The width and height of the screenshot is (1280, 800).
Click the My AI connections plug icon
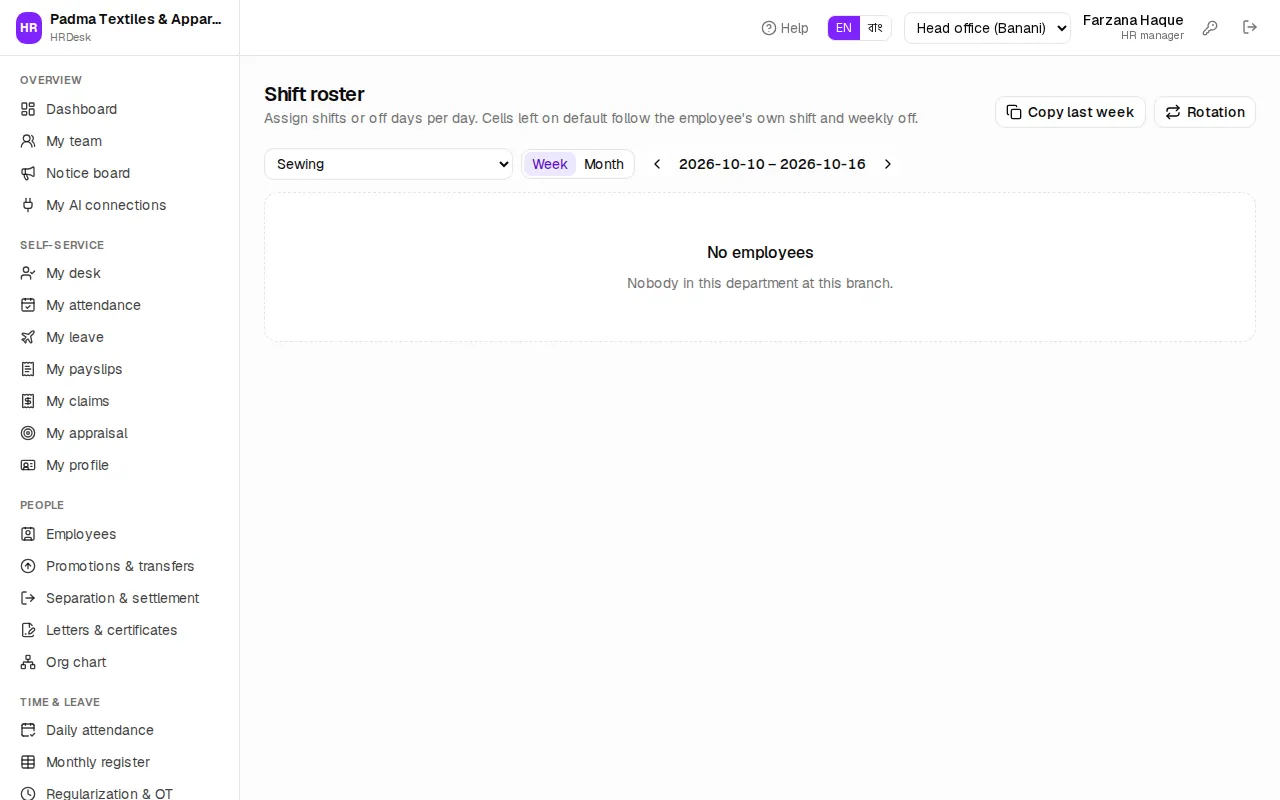28,205
